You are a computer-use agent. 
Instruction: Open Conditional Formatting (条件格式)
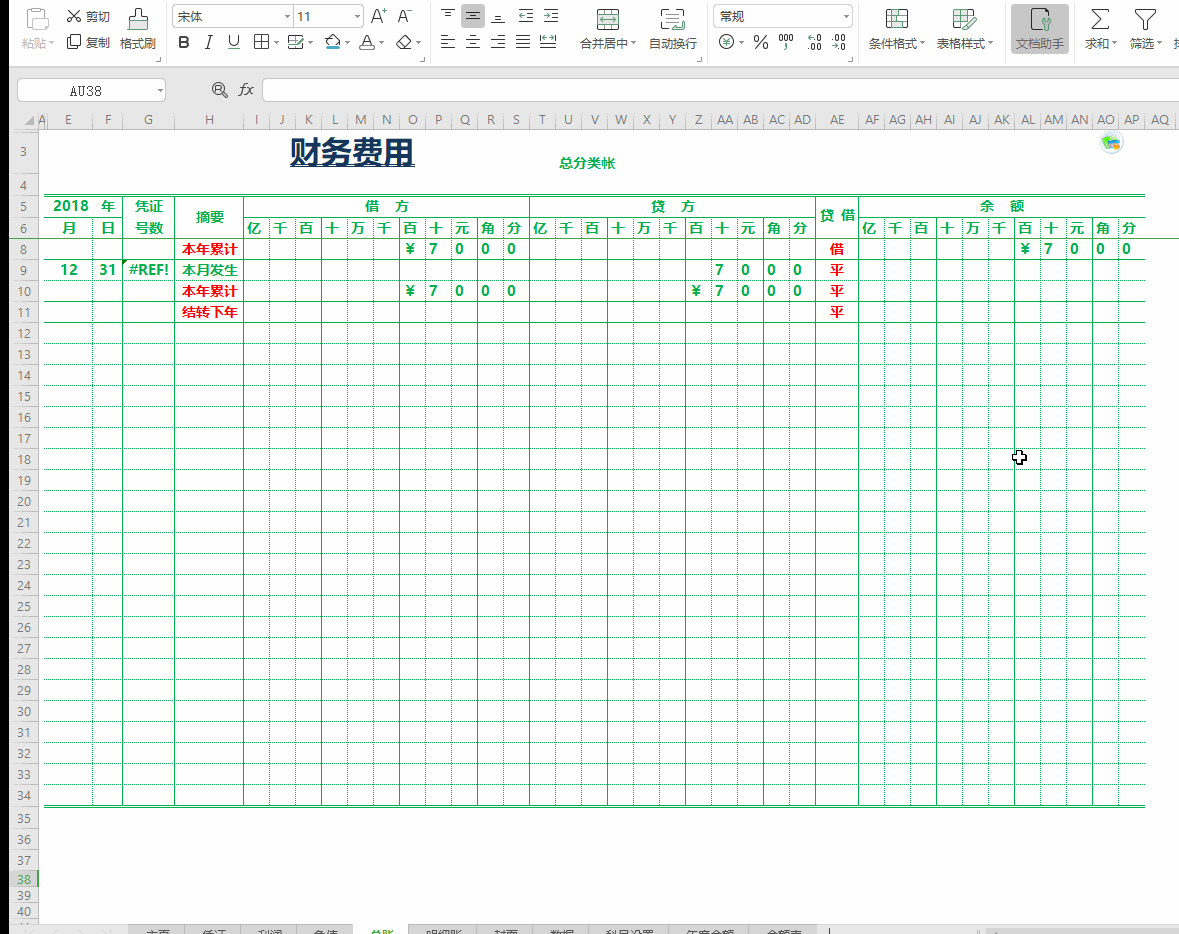[896, 29]
